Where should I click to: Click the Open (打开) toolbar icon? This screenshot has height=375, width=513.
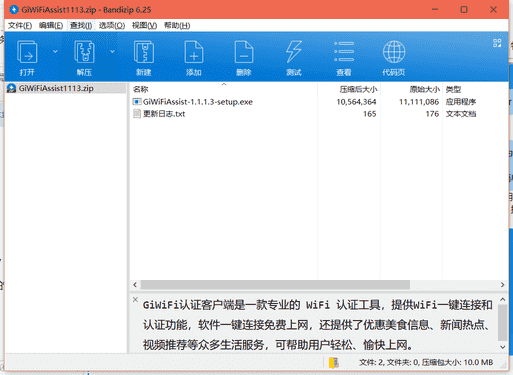coord(27,52)
